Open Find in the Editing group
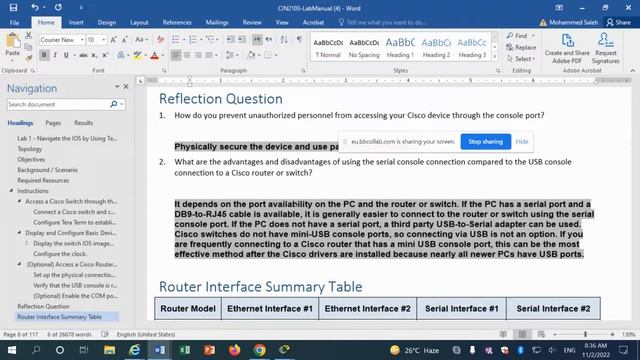The image size is (640, 360). pyautogui.click(x=517, y=36)
